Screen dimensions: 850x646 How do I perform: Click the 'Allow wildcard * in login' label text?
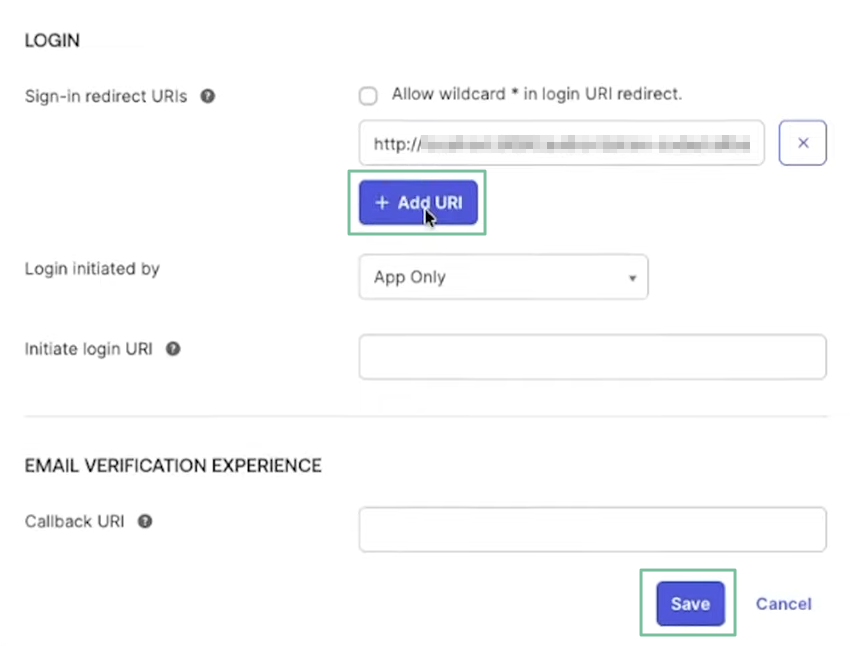tap(536, 95)
